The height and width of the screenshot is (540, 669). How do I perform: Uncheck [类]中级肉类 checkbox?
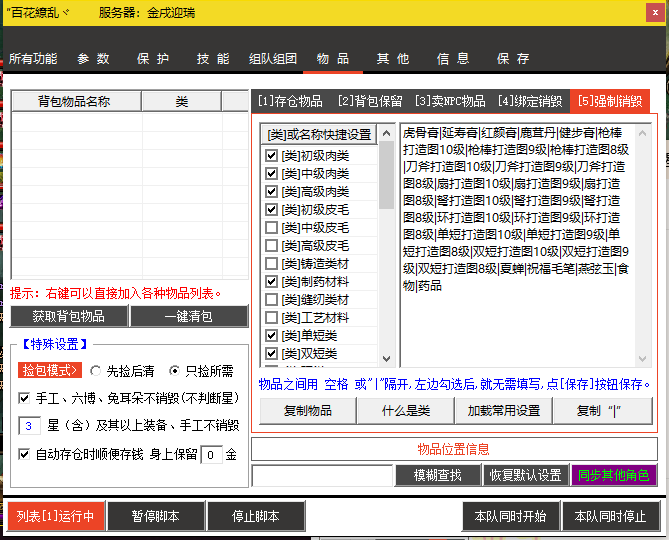tap(271, 174)
